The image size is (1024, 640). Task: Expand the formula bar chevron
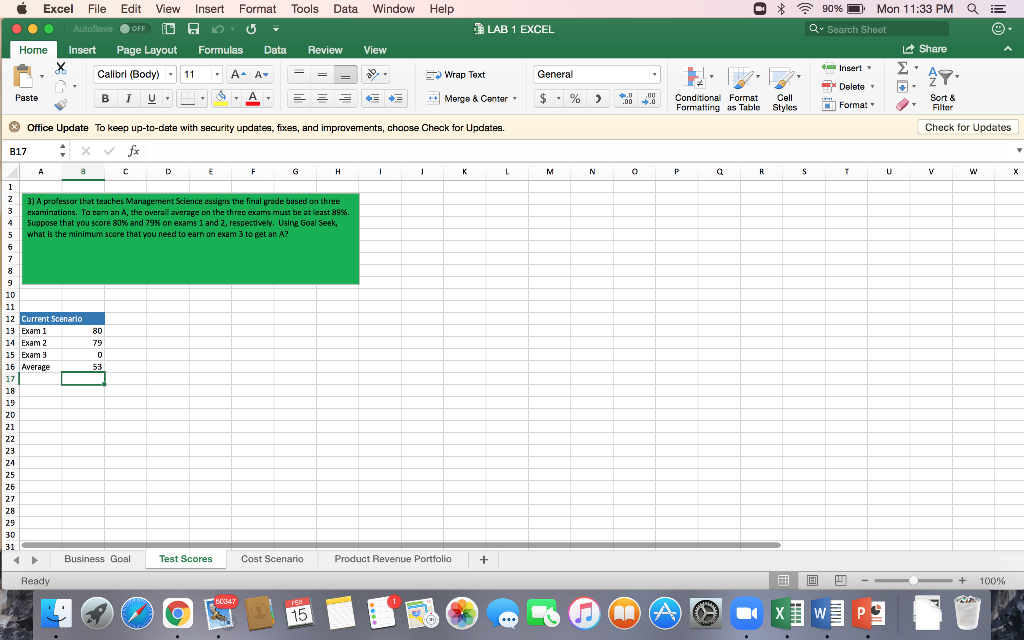click(x=1019, y=151)
